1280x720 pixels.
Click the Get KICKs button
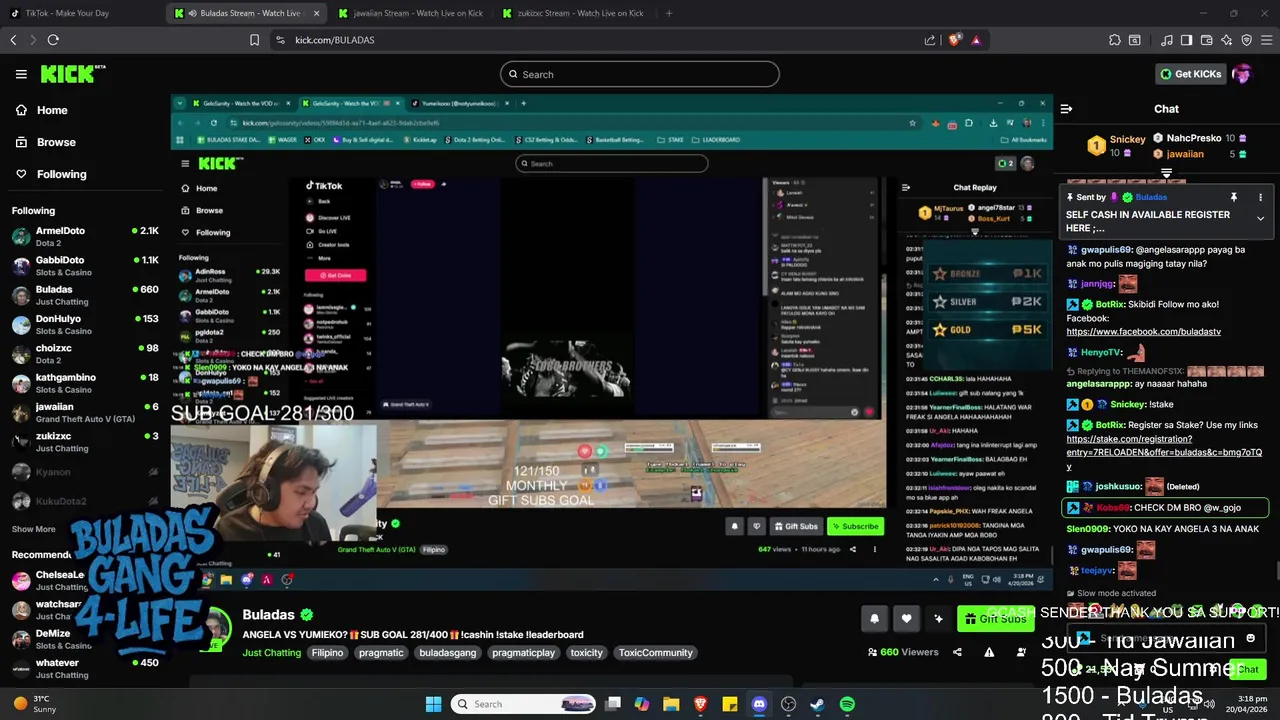click(x=1190, y=74)
